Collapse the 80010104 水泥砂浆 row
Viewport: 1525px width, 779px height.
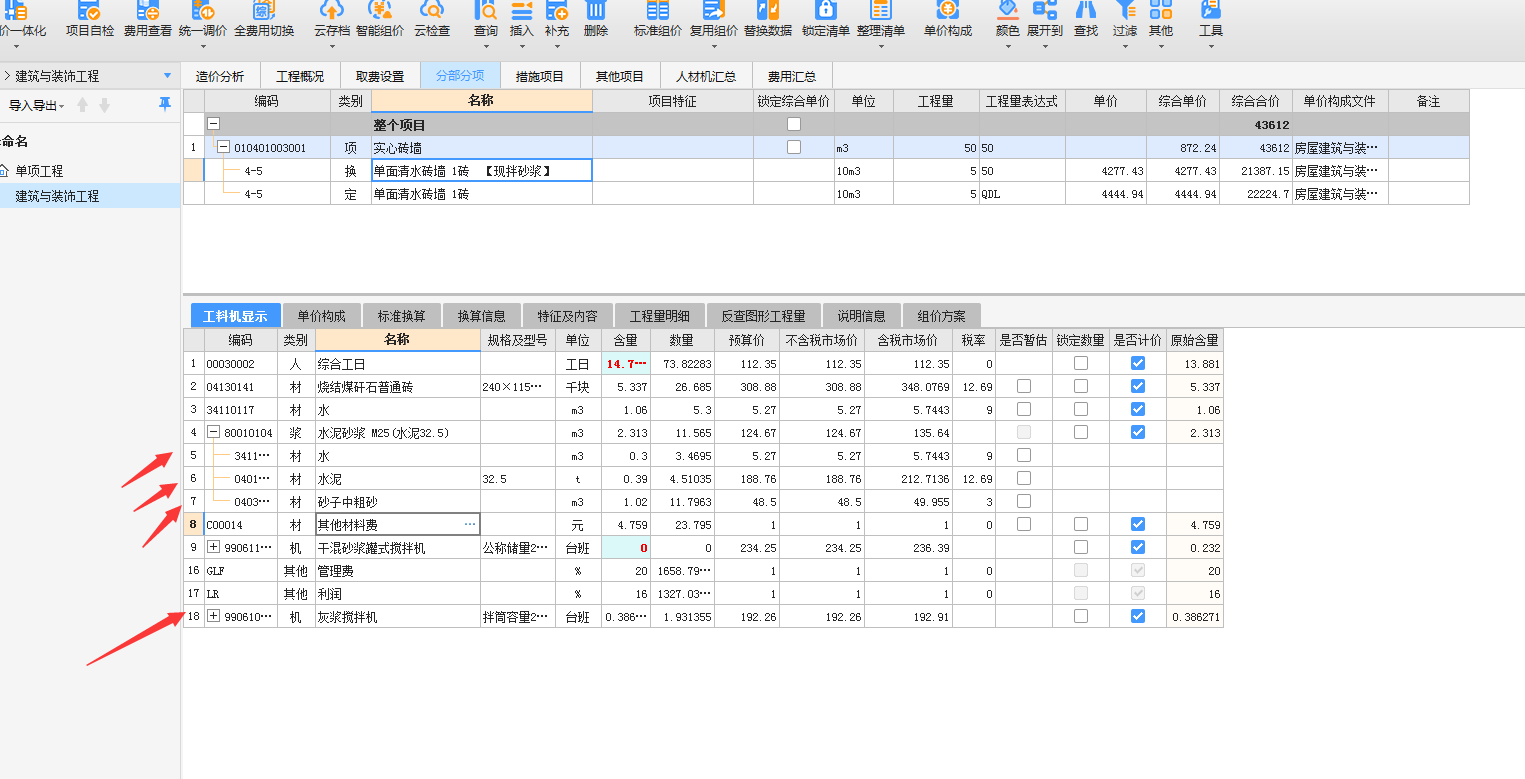213,432
